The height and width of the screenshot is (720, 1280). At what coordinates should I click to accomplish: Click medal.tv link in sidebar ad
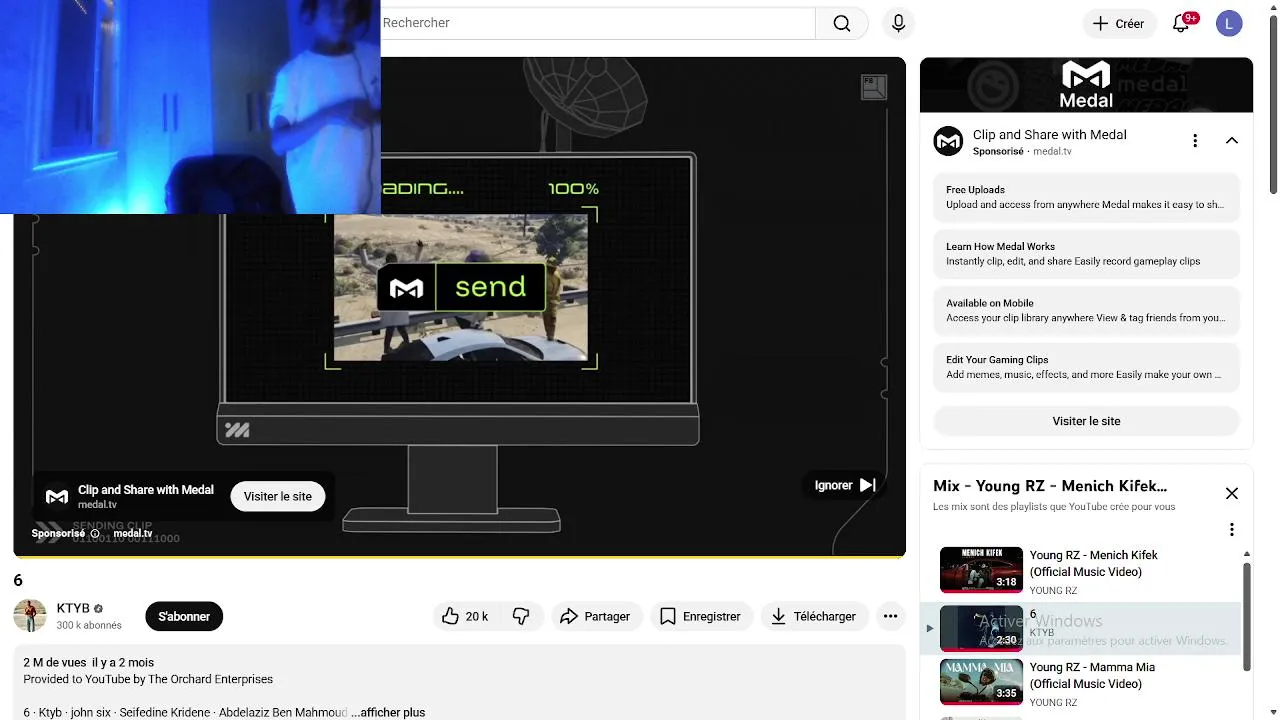point(1052,152)
